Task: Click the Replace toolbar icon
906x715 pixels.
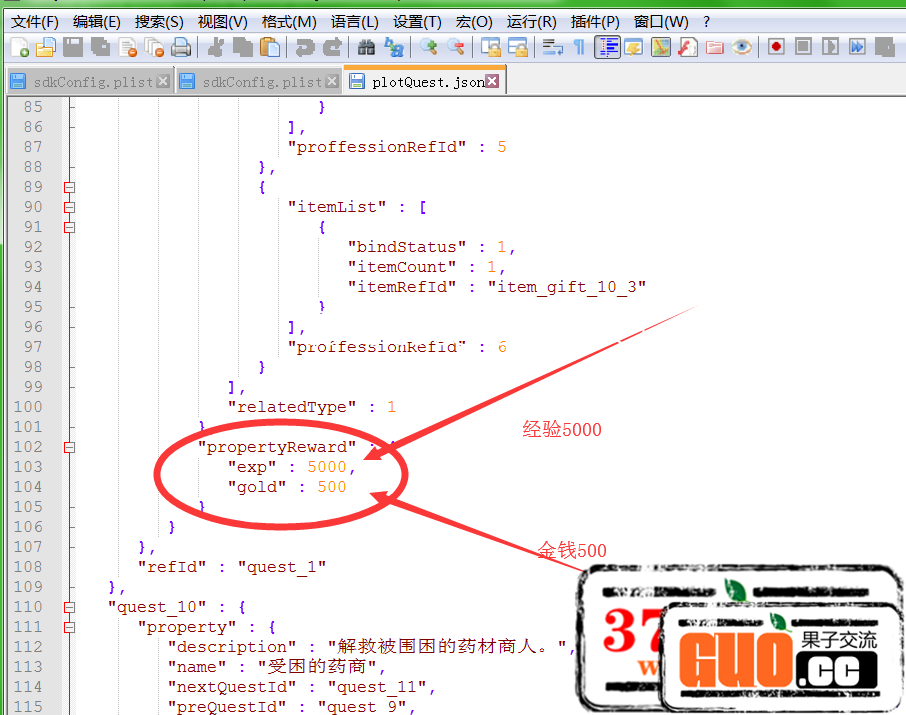Action: coord(394,46)
